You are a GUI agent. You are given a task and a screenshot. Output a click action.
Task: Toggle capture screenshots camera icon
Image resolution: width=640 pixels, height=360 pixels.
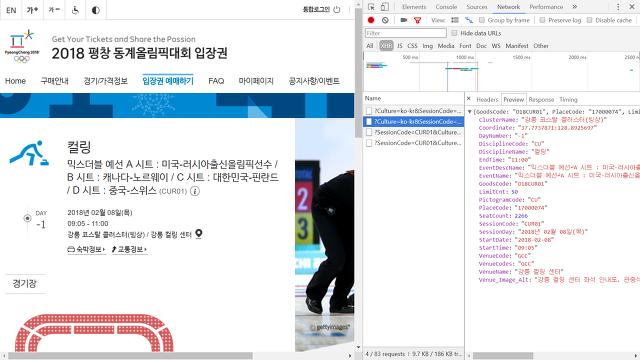[404, 20]
